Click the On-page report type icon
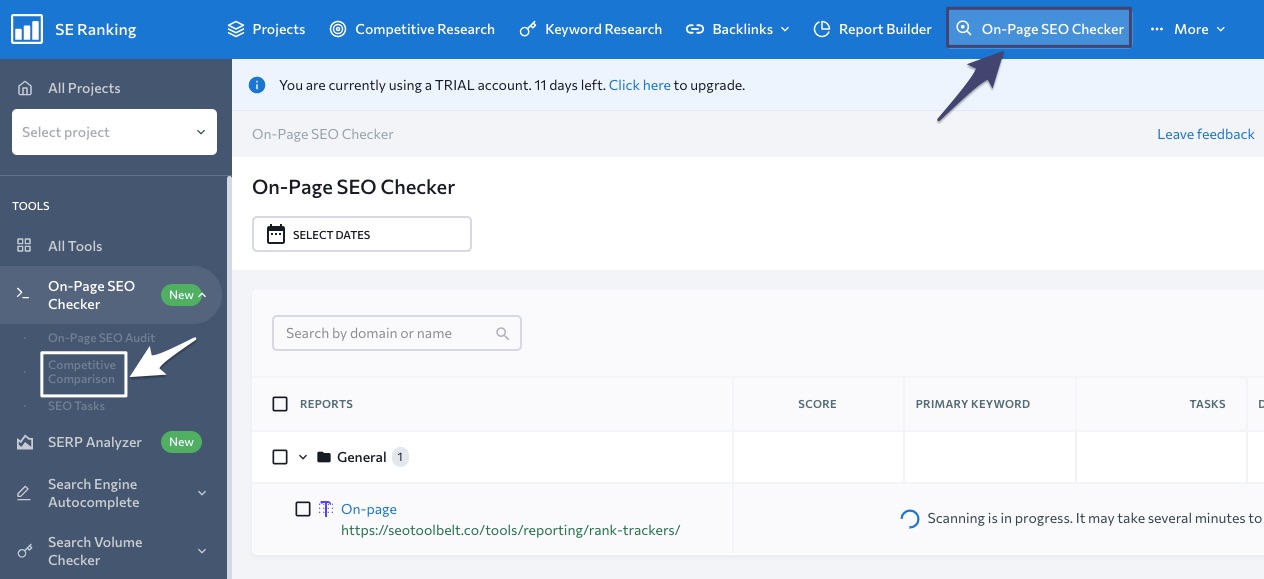The width and height of the screenshot is (1264, 579). (x=326, y=509)
